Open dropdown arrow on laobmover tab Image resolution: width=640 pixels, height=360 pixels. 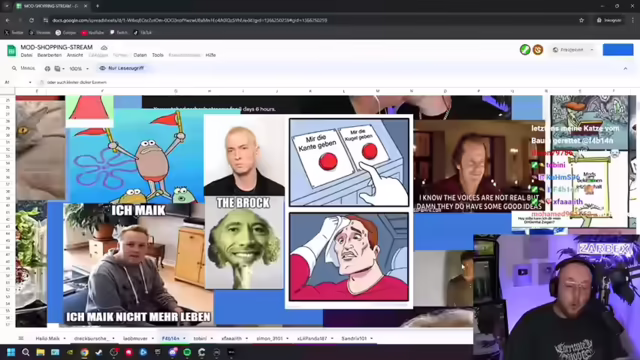[153, 338]
